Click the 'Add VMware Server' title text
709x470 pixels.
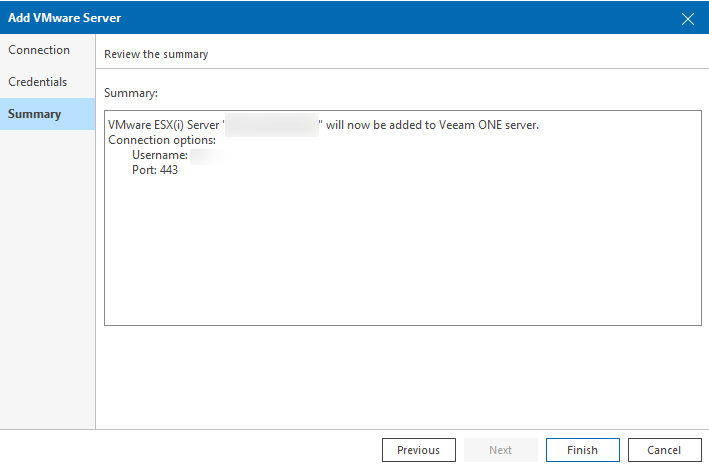(65, 18)
